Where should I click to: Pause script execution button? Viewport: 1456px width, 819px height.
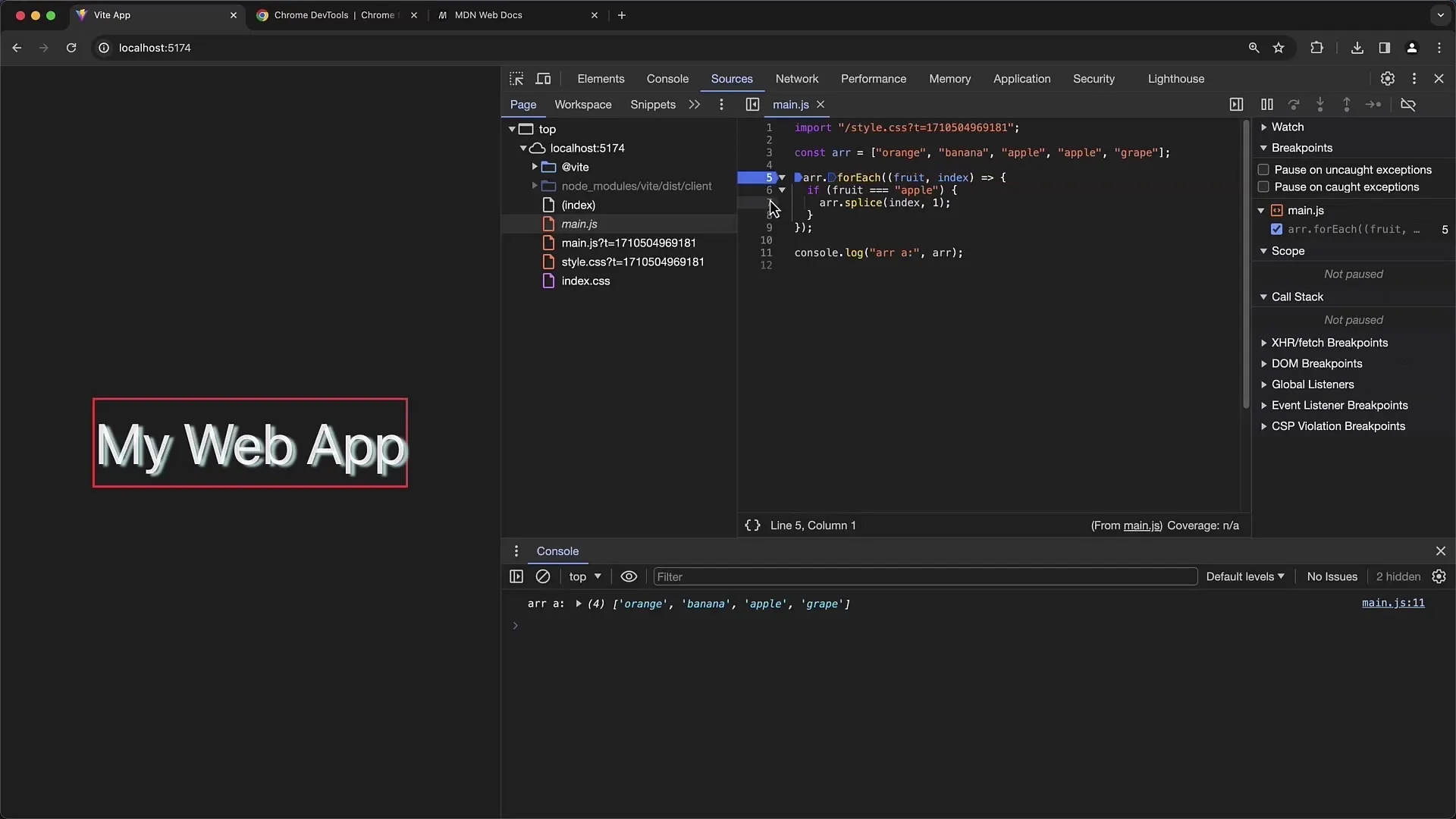click(x=1266, y=105)
